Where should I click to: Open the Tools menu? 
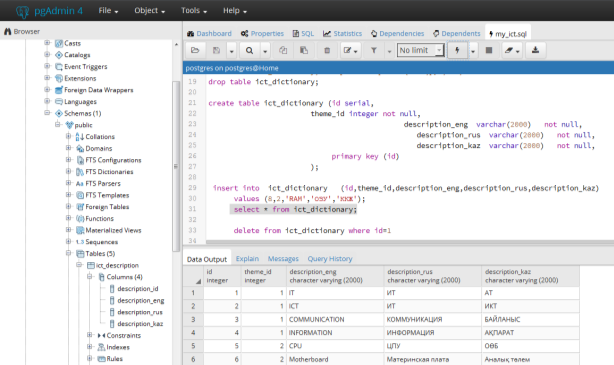pyautogui.click(x=194, y=11)
